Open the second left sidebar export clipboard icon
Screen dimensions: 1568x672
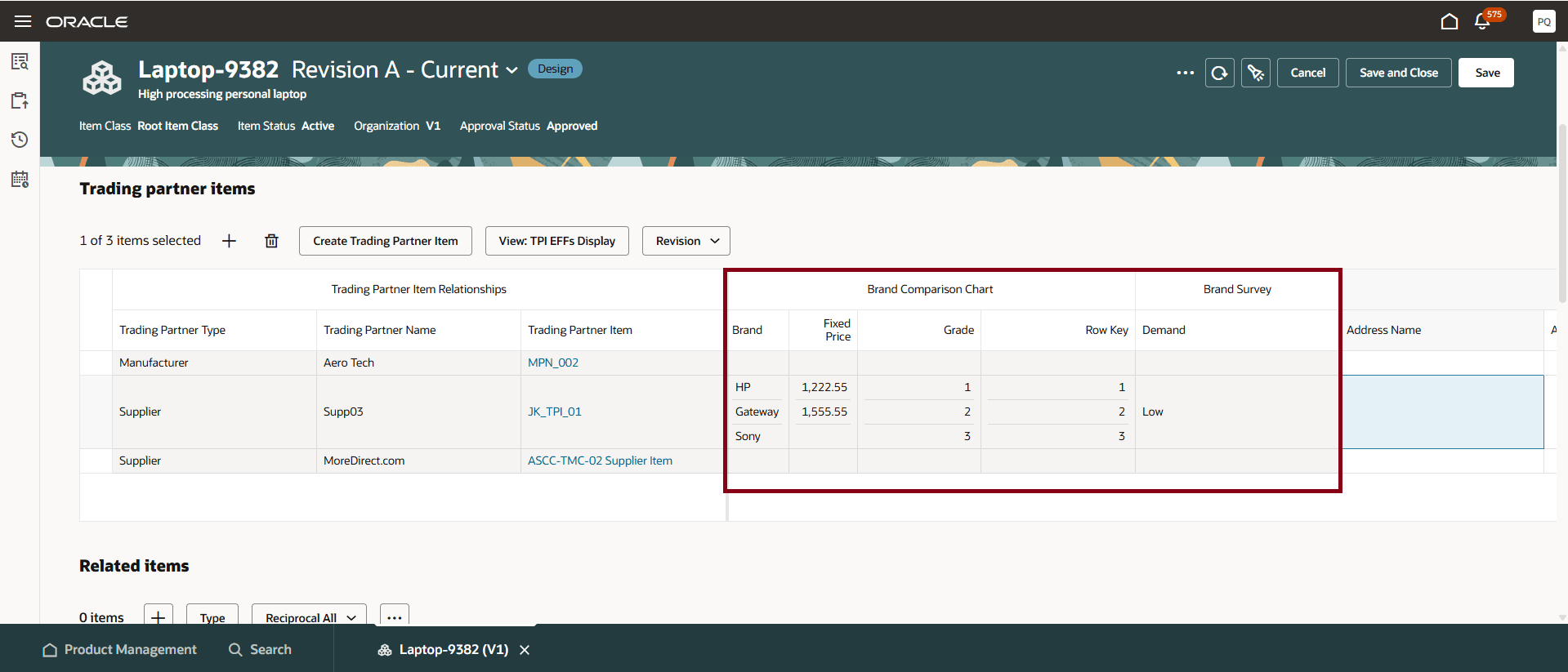coord(20,100)
